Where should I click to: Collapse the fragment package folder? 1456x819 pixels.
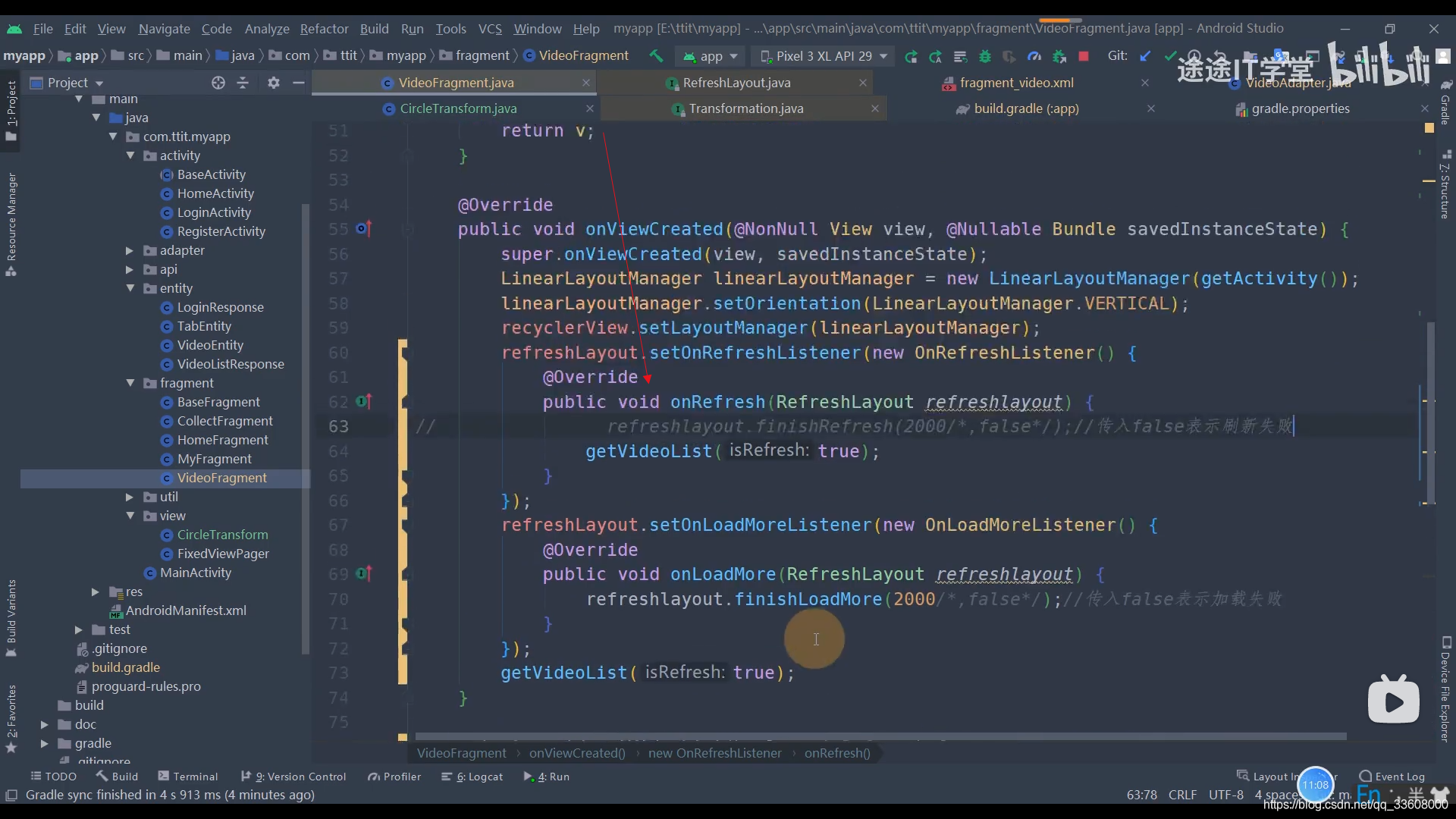[x=130, y=383]
